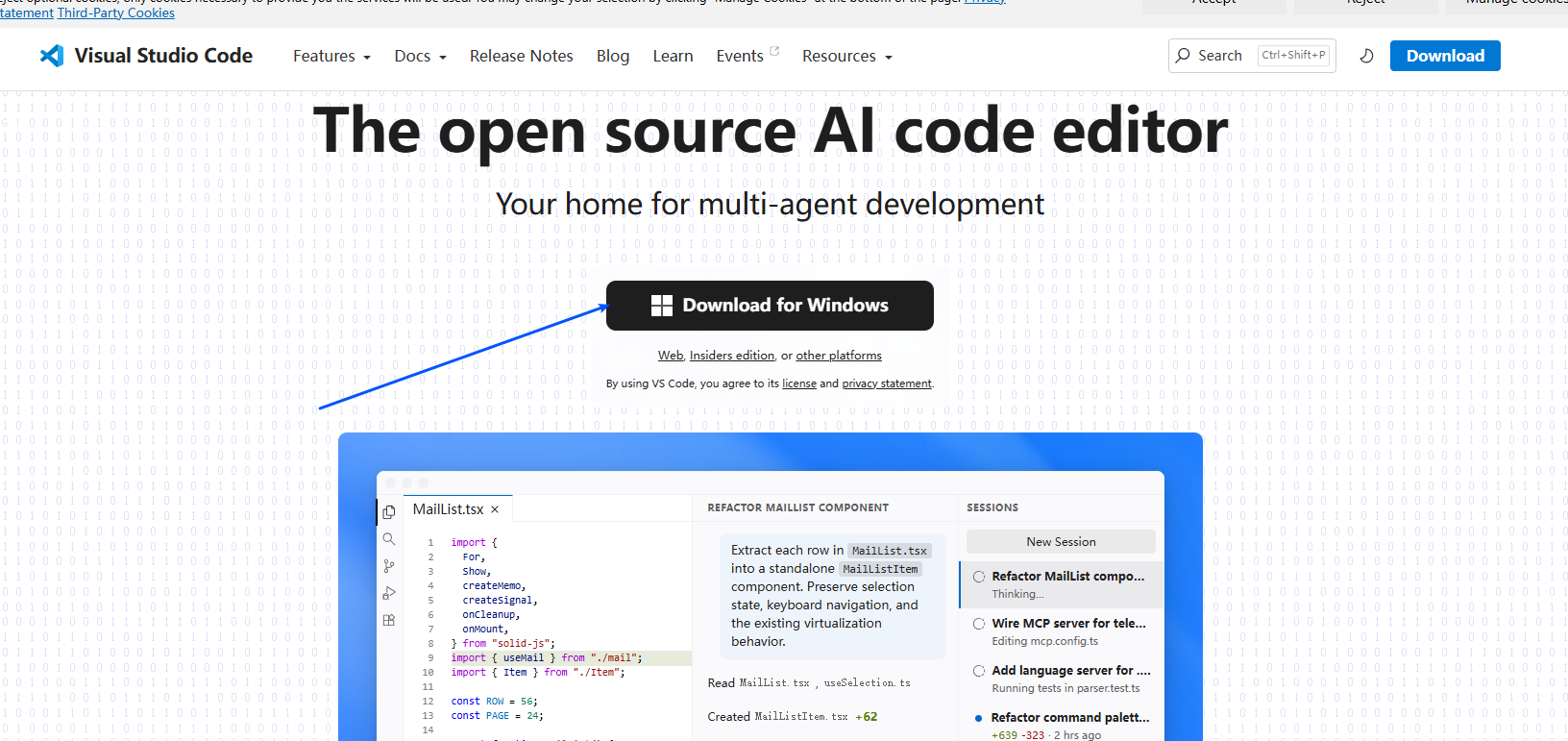Click the code line "} from "solid-js";"

503,644
